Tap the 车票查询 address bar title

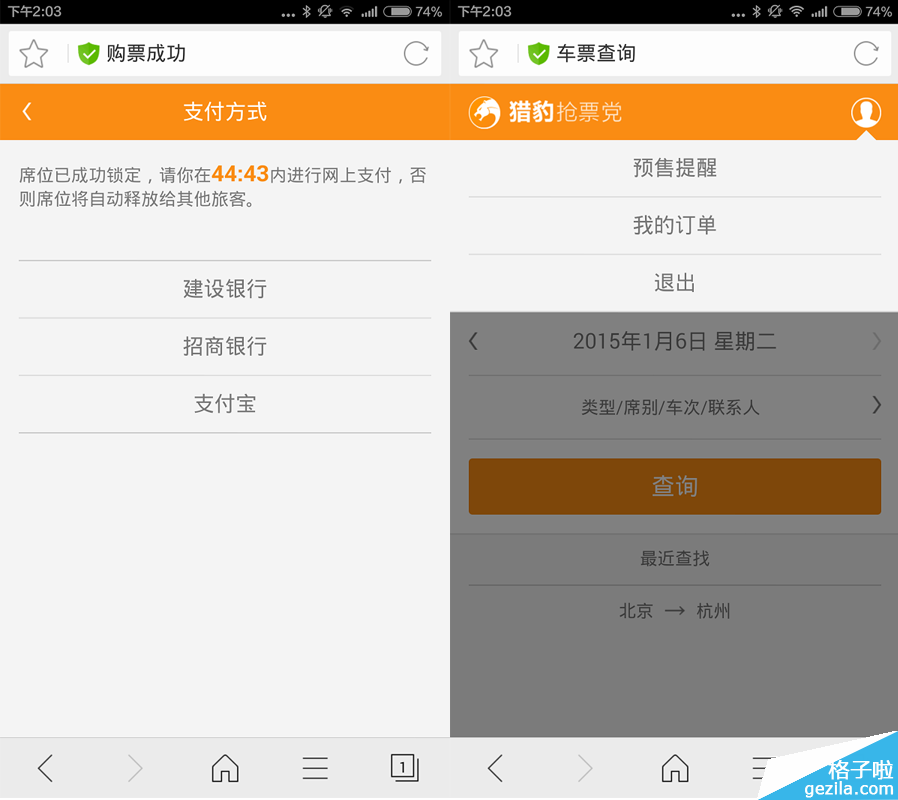click(x=596, y=54)
